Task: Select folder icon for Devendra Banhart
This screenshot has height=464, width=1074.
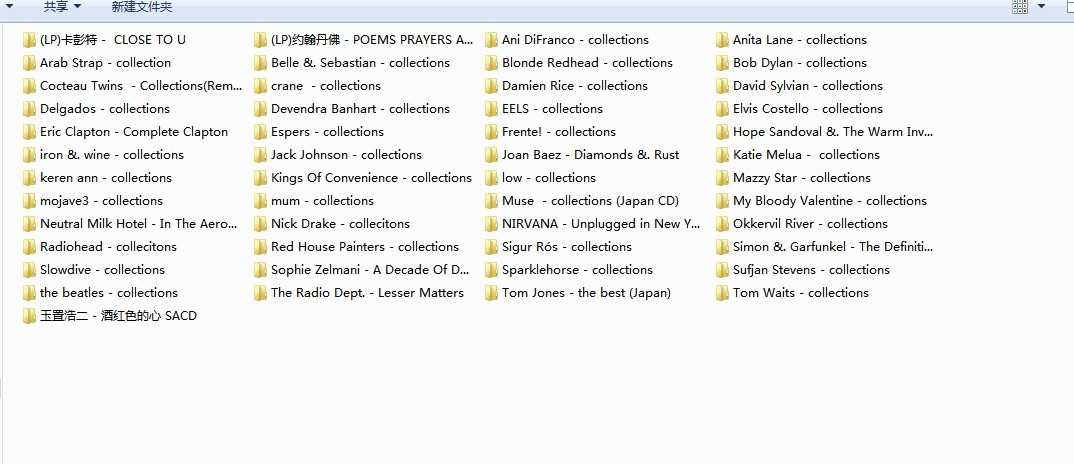Action: click(260, 109)
